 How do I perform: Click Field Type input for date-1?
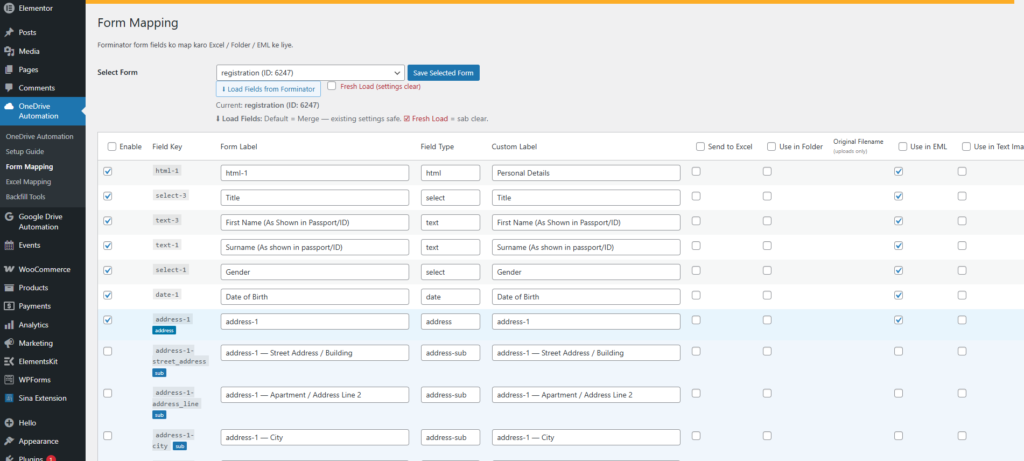451,296
